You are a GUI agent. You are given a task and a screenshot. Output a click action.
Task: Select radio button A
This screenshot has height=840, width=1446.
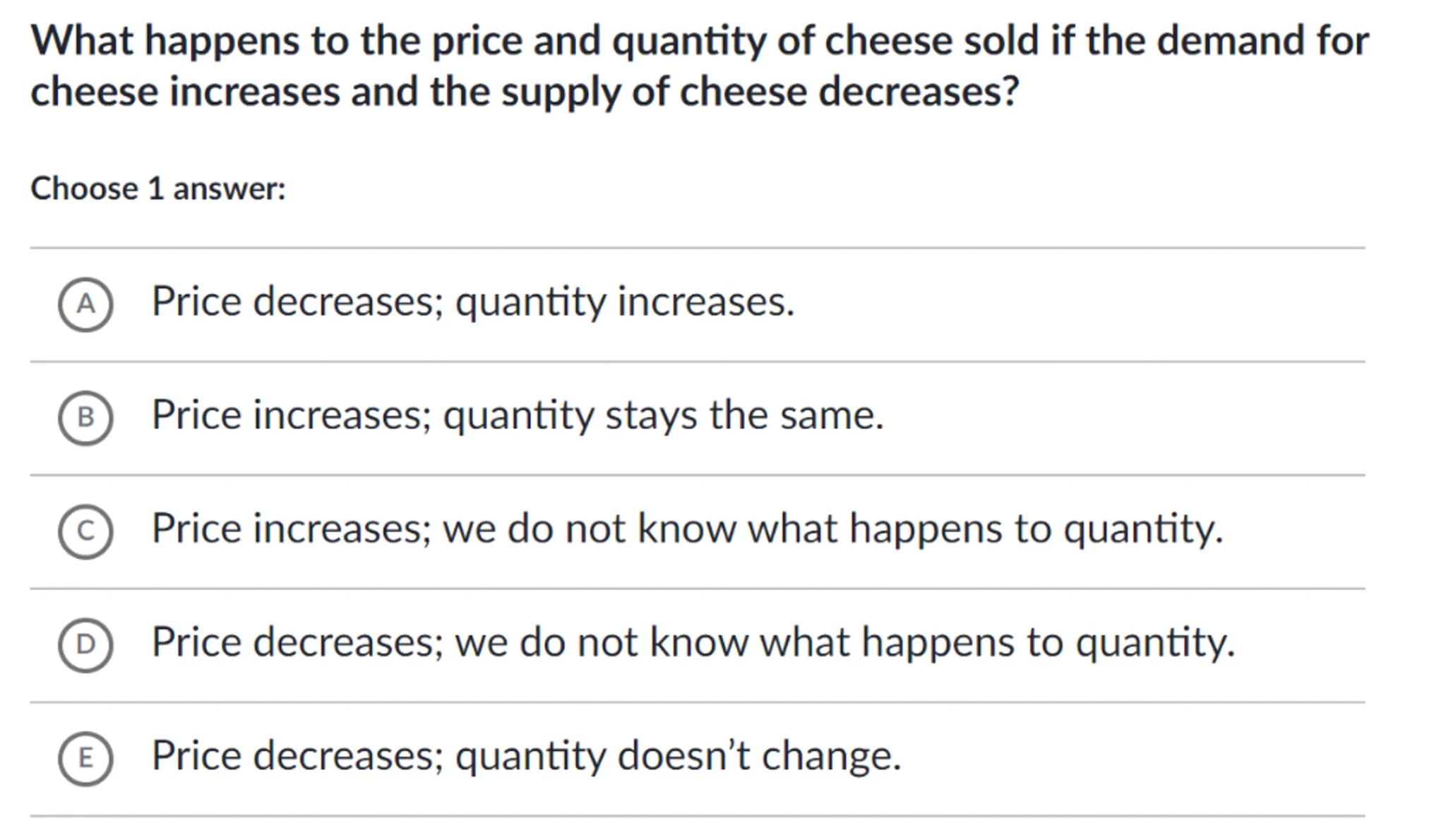coord(85,304)
